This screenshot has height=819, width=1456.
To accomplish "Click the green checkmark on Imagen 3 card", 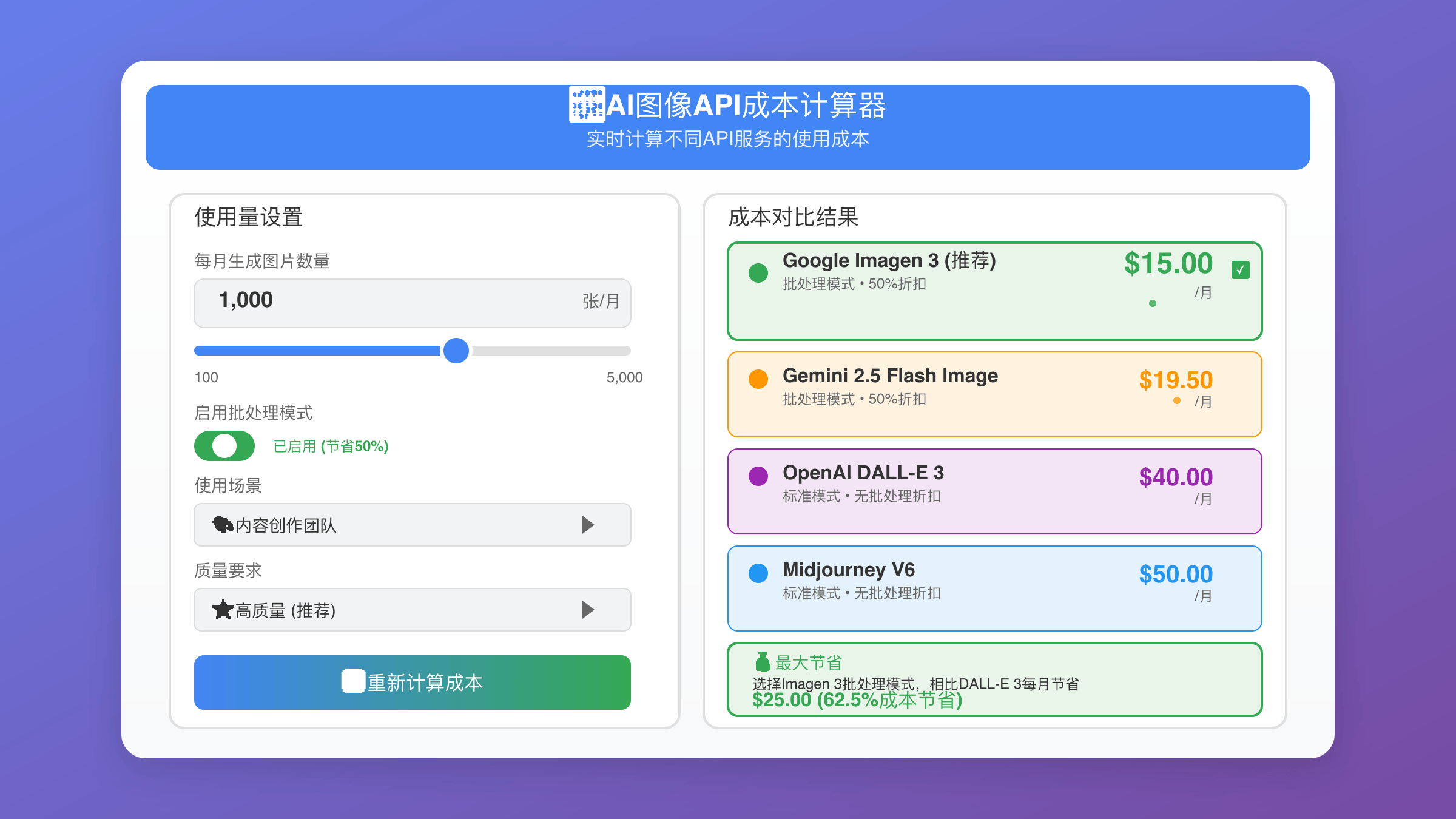I will click(x=1241, y=270).
